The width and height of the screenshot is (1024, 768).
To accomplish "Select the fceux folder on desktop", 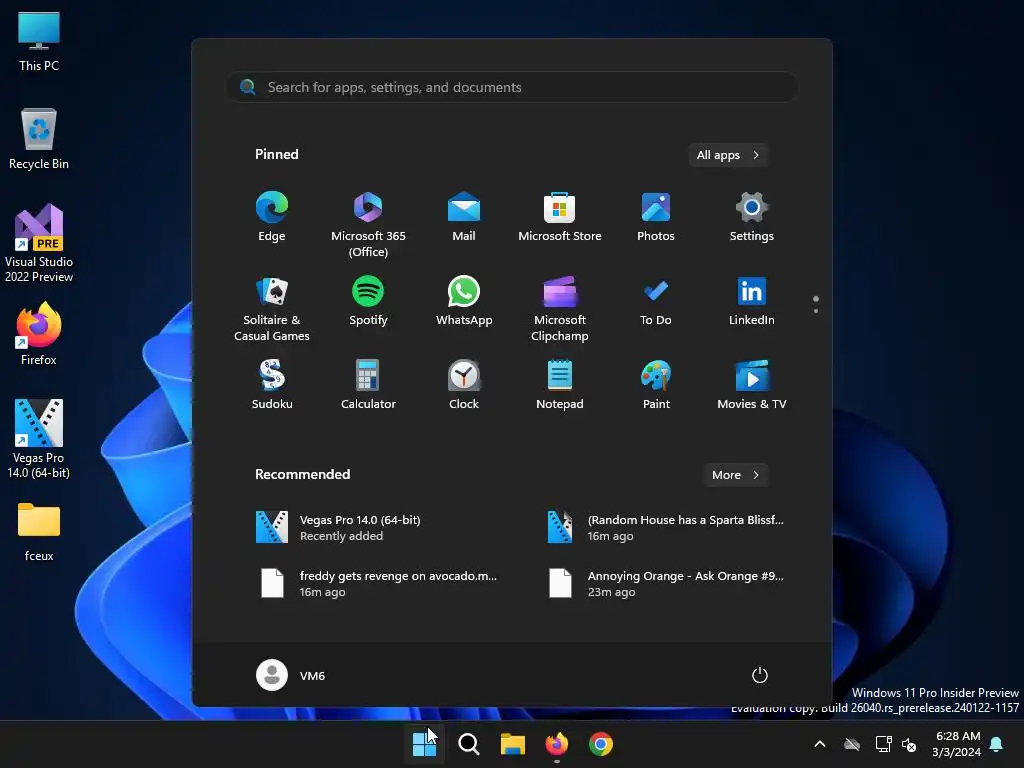I will pos(39,532).
